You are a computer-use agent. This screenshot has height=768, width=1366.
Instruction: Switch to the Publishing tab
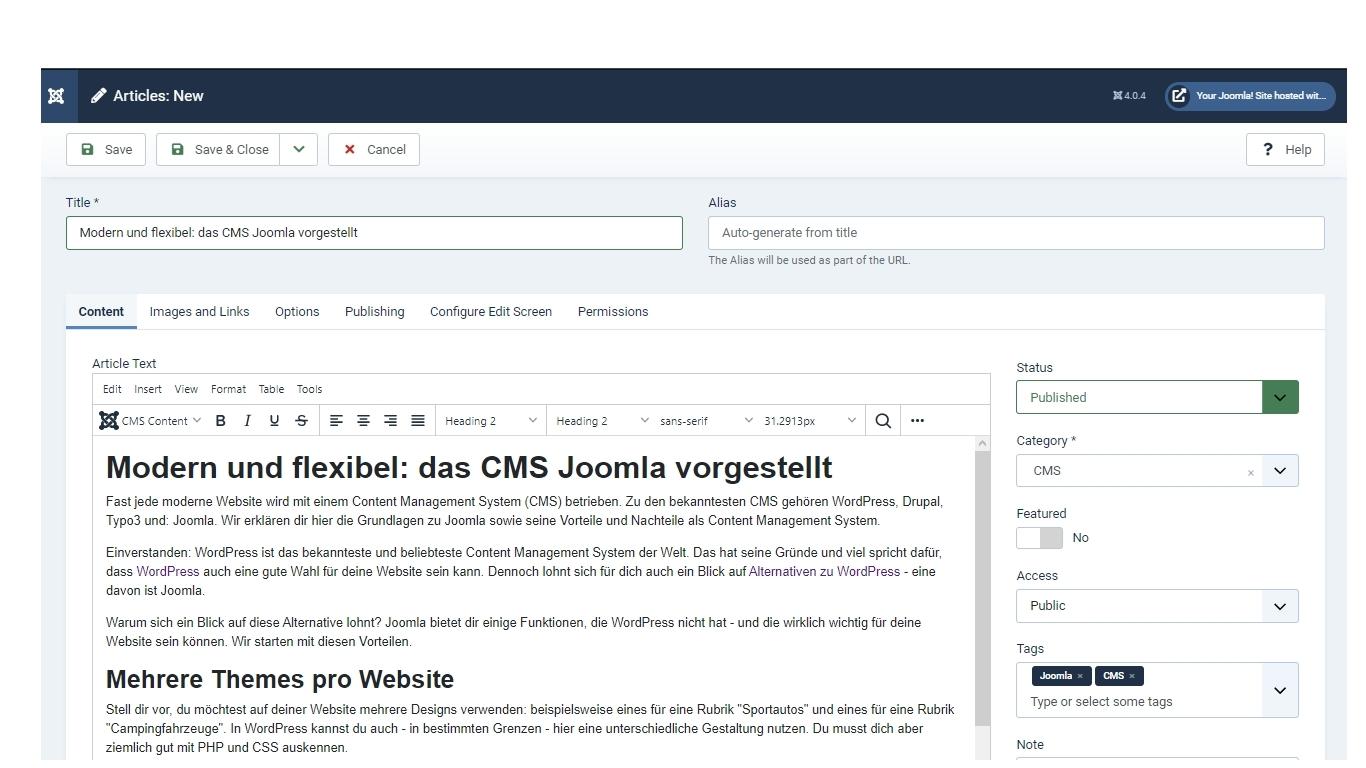tap(375, 312)
